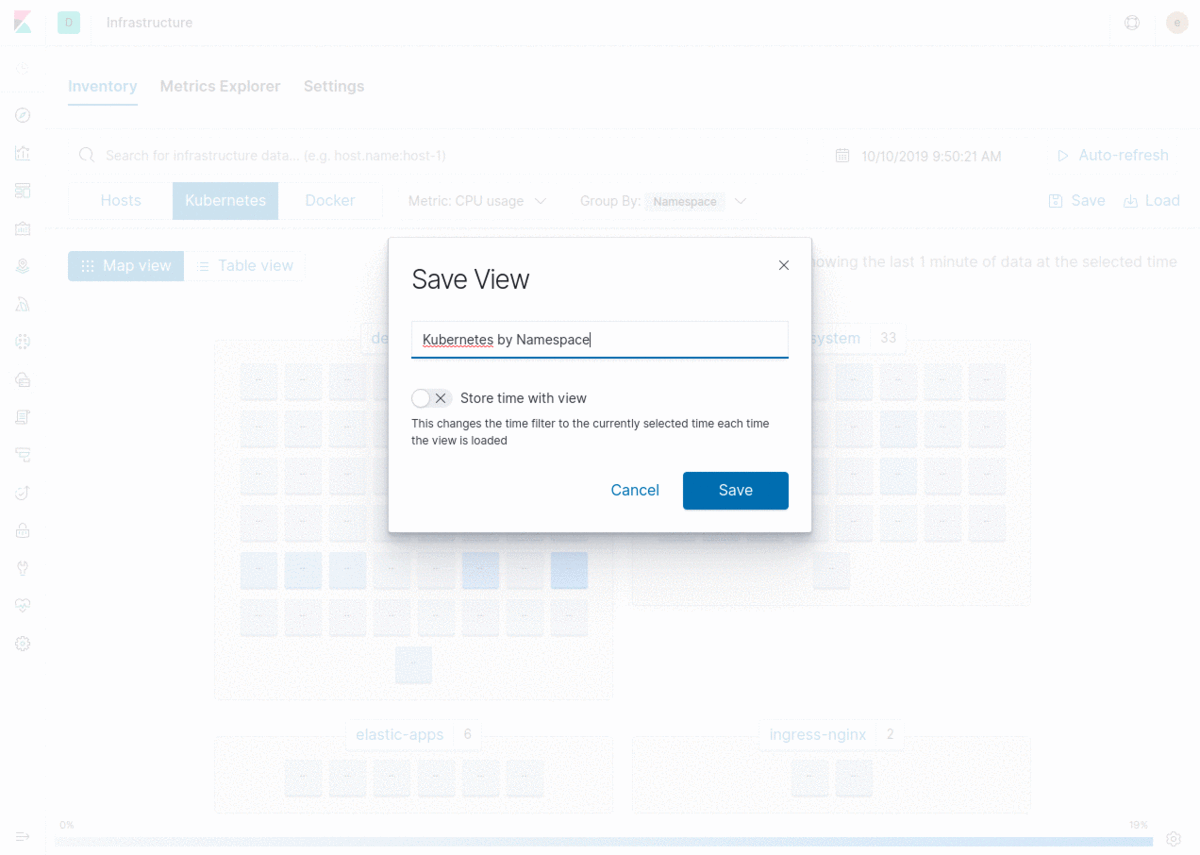
Task: Open the Metric: CPU usage dropdown
Action: pyautogui.click(x=477, y=201)
